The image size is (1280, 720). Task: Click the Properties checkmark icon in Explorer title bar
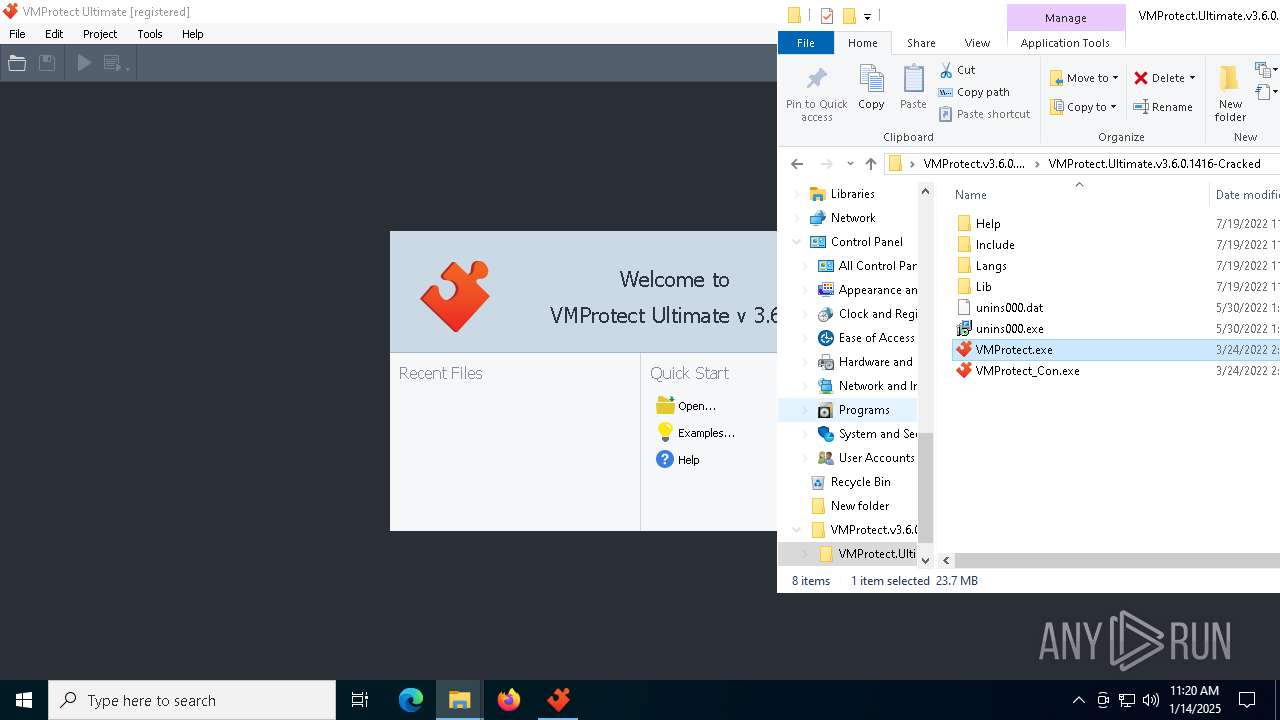tap(827, 15)
